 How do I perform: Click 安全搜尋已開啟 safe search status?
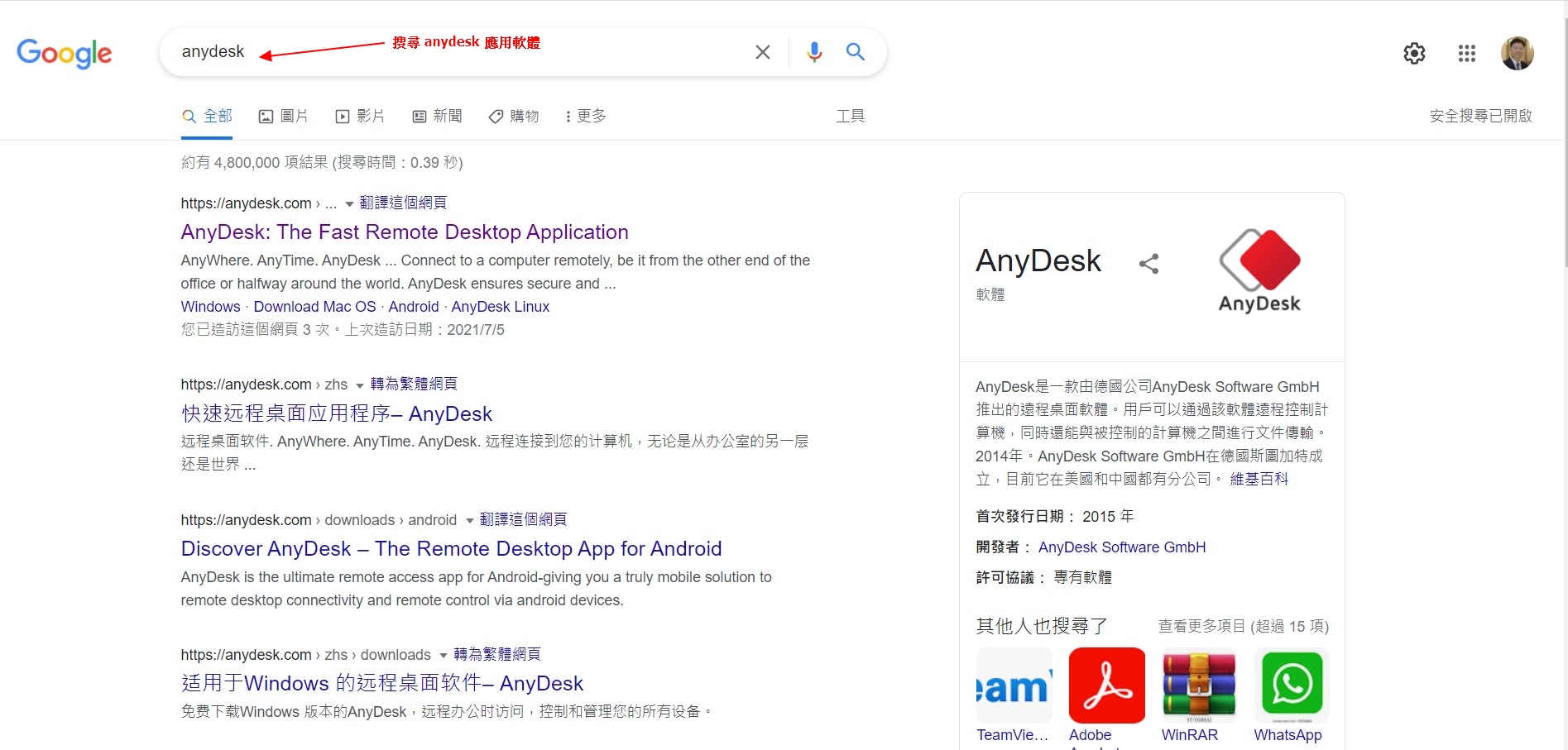[x=1481, y=116]
